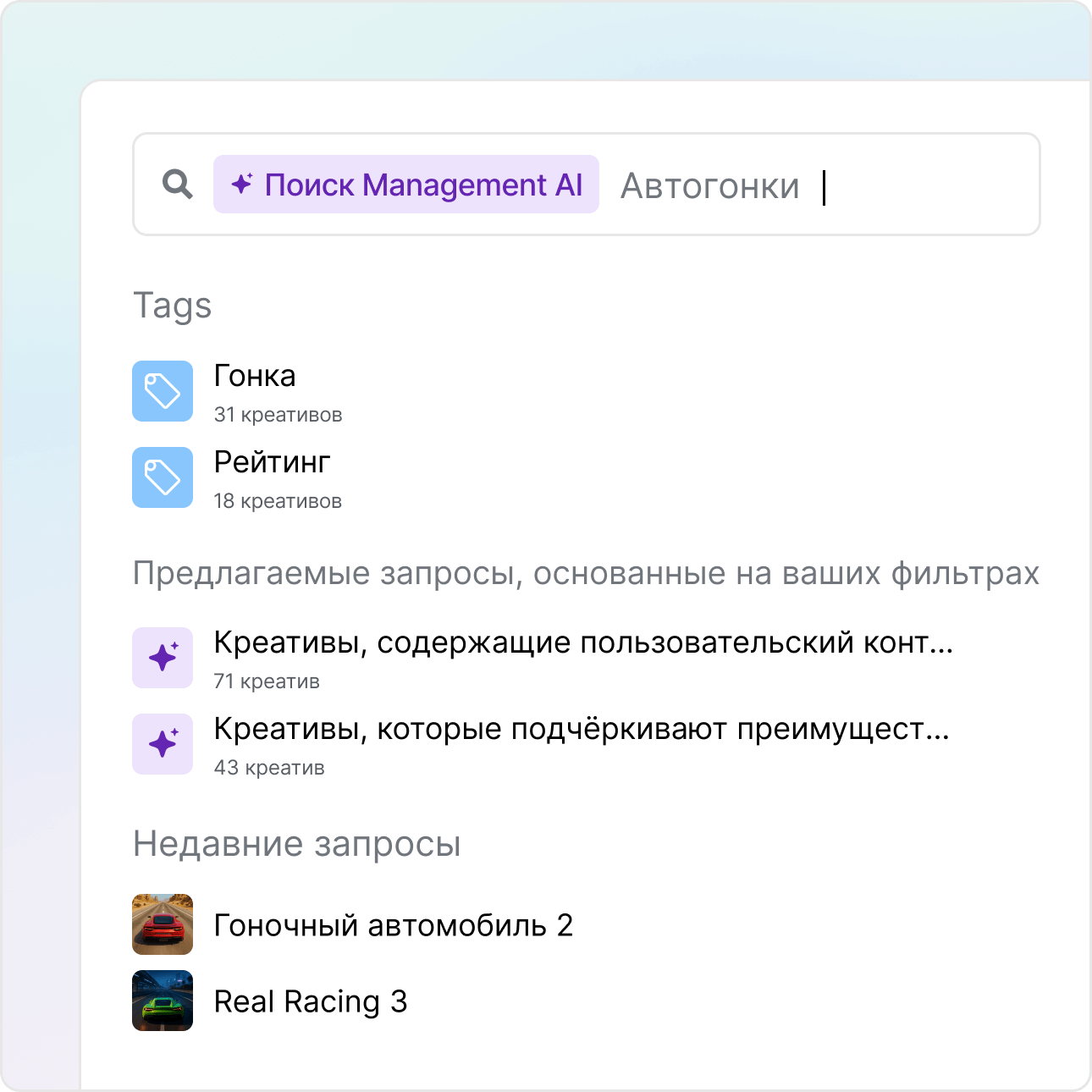The height and width of the screenshot is (1092, 1092).
Task: Click the AI sparkle icon for the 43 креатив suggestion
Action: (163, 744)
